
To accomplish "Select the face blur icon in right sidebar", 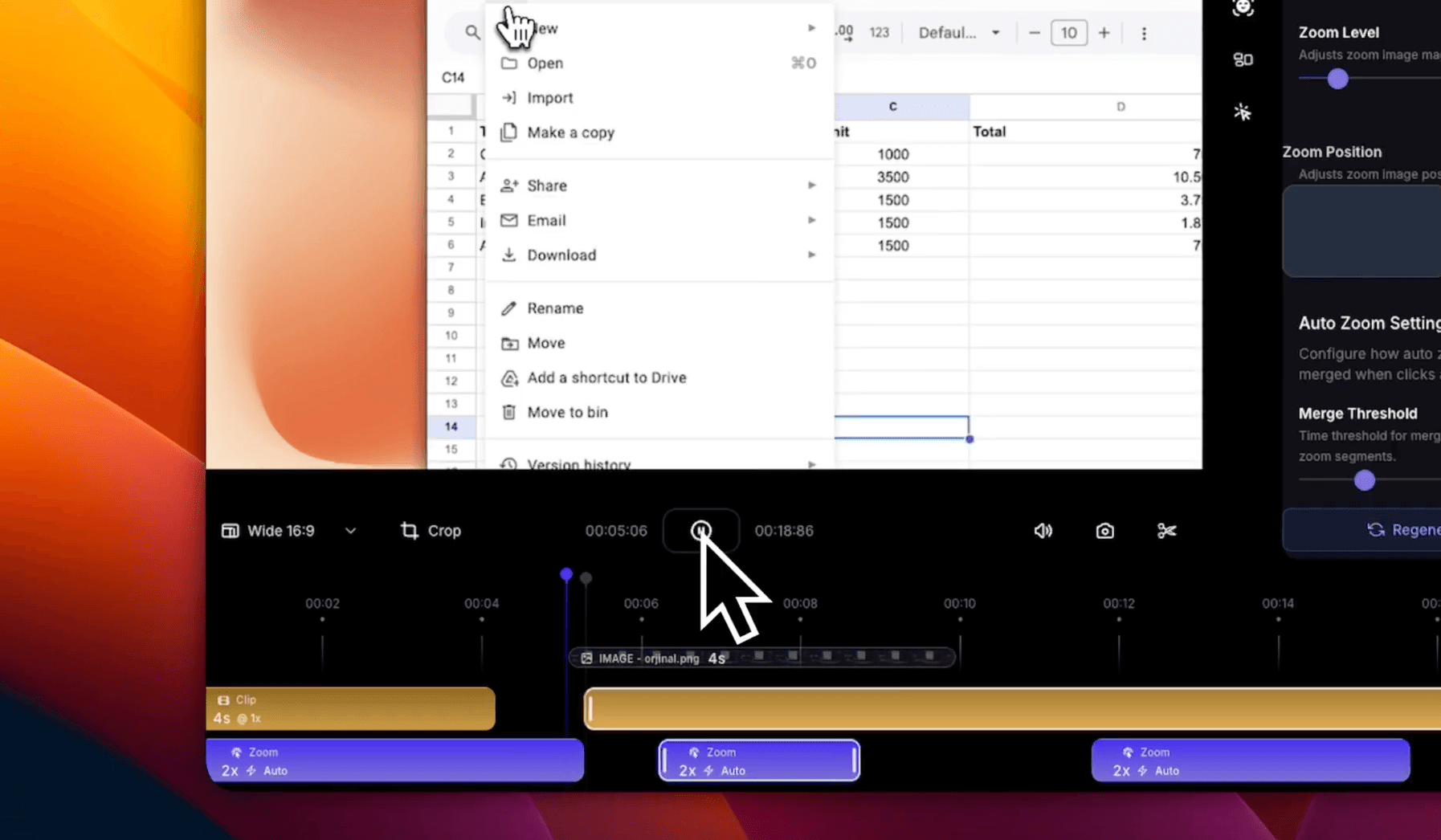I will coord(1244,8).
